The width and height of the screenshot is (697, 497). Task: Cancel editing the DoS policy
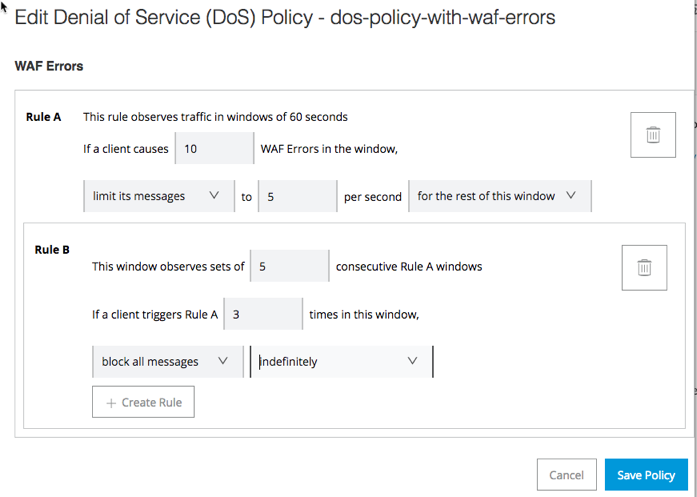pos(566,475)
